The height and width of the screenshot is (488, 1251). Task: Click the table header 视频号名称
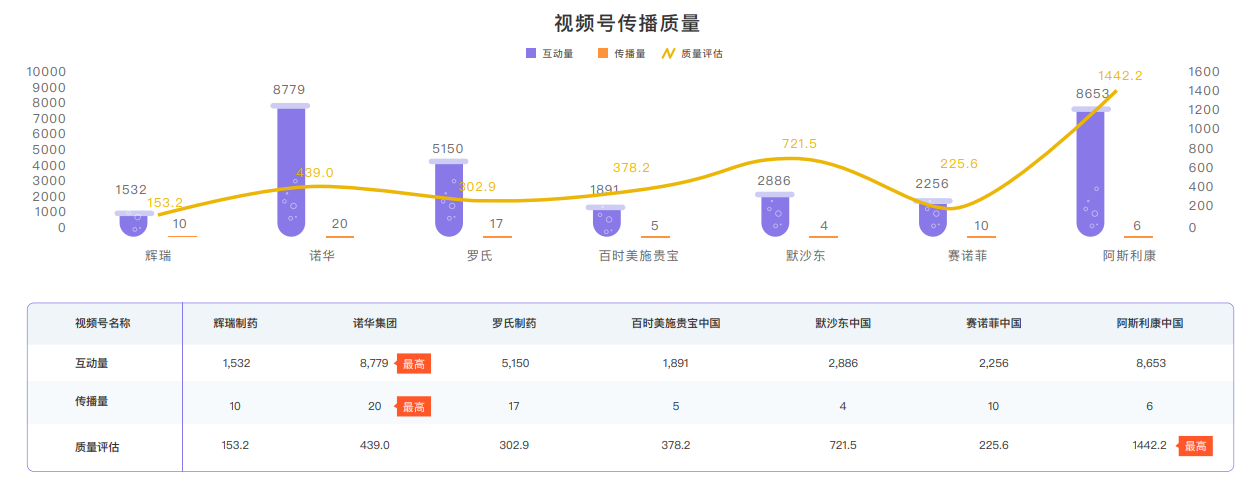coord(103,324)
